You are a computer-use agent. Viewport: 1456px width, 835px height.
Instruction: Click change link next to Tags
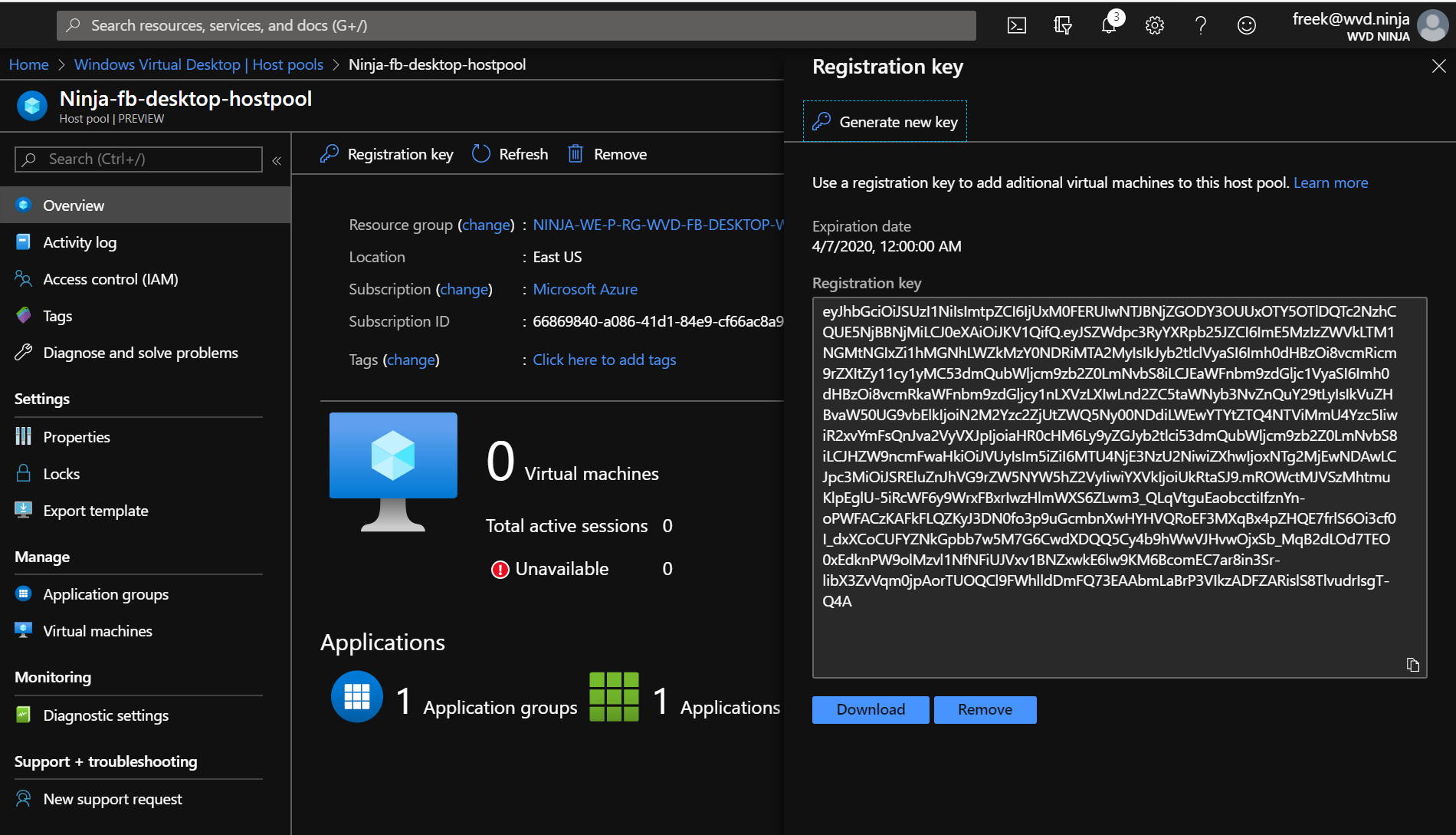click(x=412, y=360)
